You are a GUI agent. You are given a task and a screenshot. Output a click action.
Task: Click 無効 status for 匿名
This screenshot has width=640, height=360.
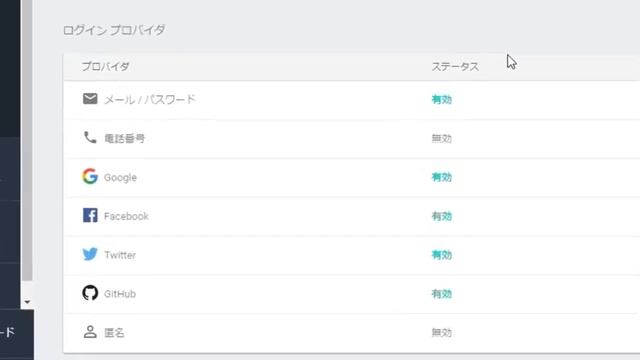(x=442, y=333)
